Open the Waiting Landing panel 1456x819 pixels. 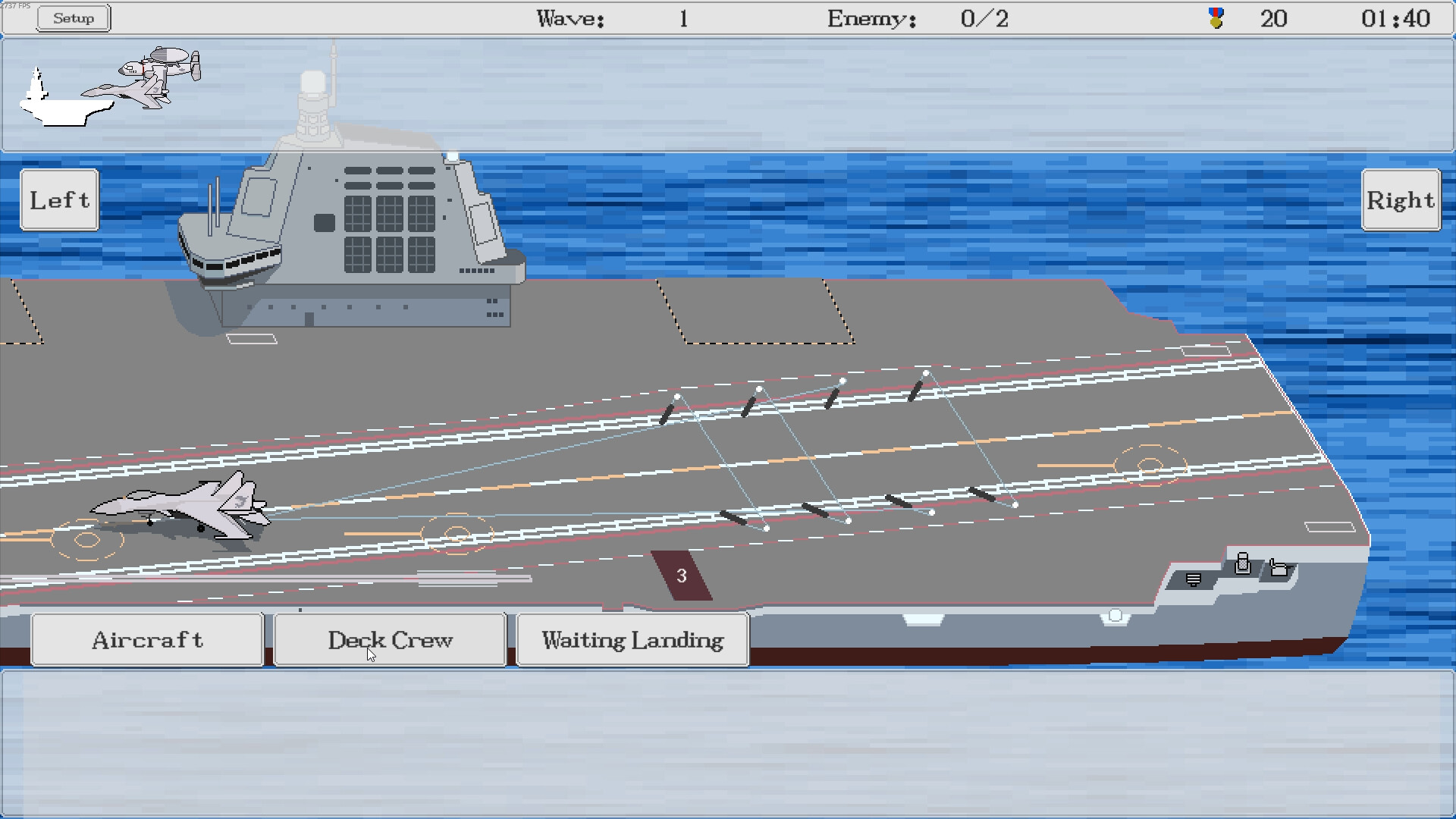(632, 639)
